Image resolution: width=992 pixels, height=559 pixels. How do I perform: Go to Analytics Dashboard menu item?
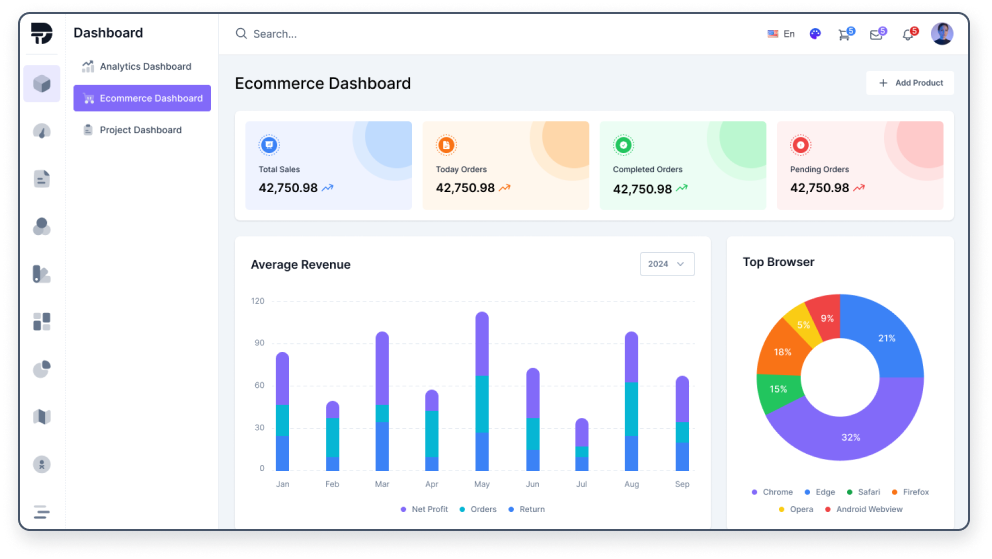[x=145, y=67]
